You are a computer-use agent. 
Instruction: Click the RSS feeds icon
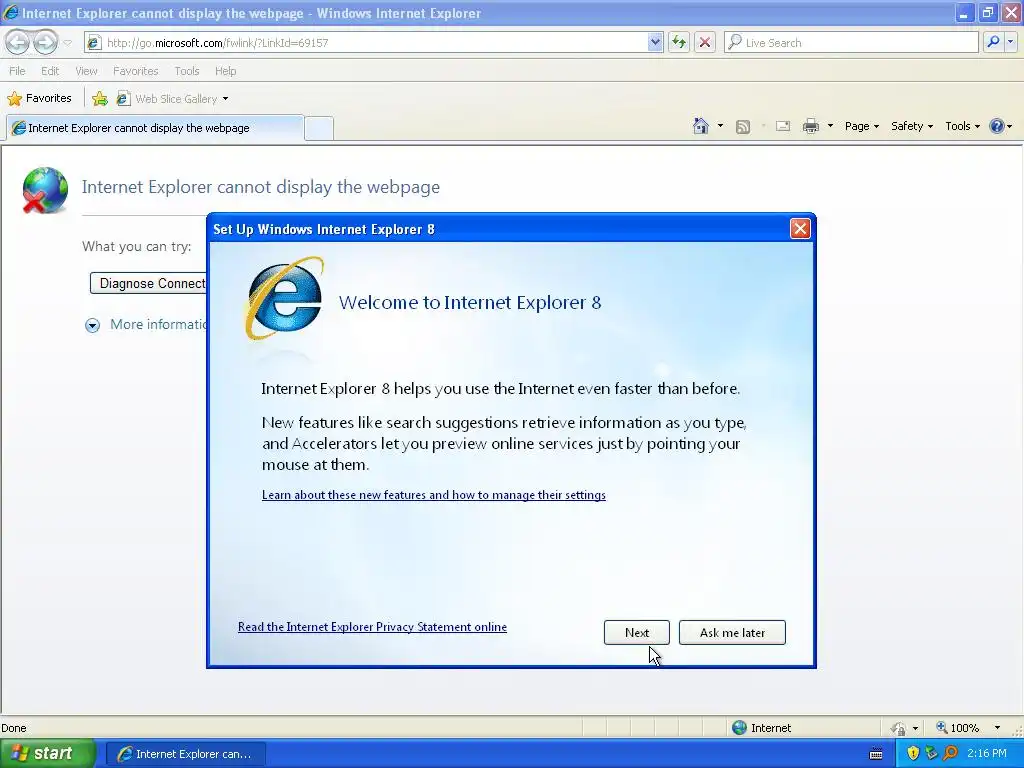(x=743, y=127)
